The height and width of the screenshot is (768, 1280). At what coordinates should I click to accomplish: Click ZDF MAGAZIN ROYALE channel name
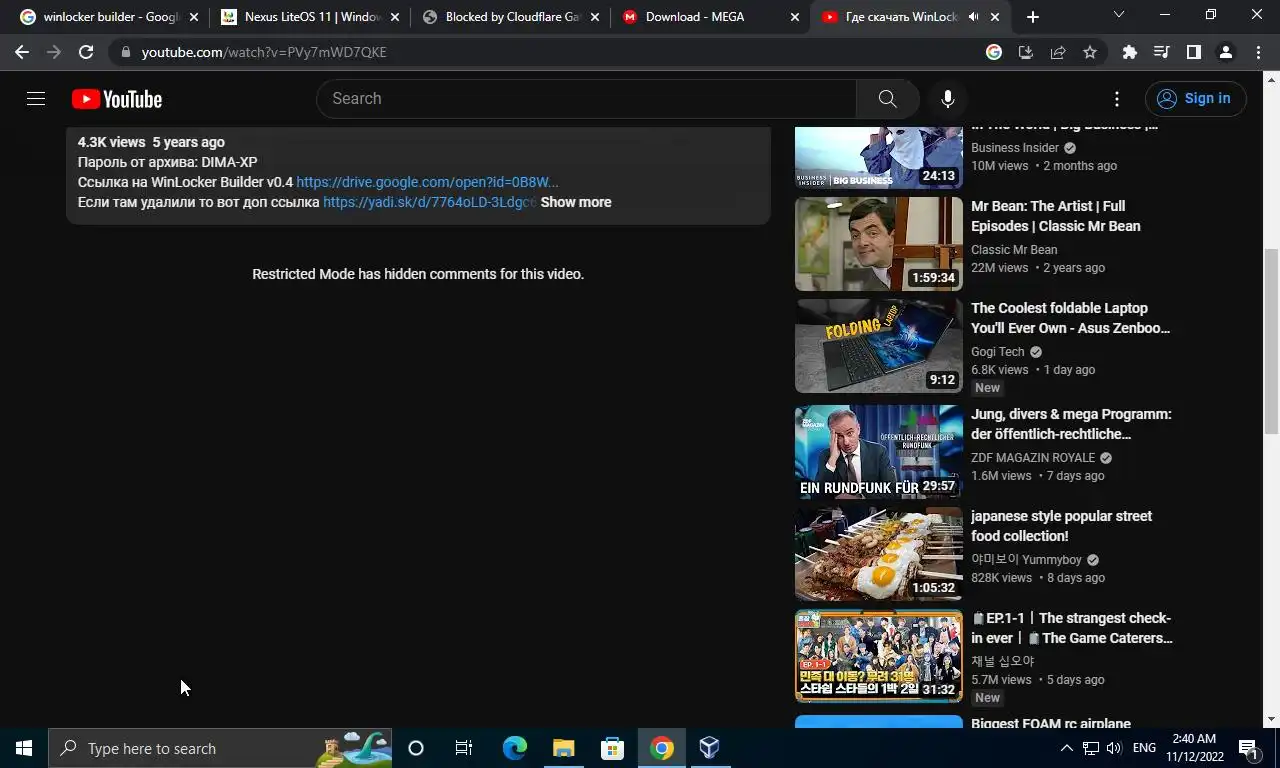tap(1033, 458)
